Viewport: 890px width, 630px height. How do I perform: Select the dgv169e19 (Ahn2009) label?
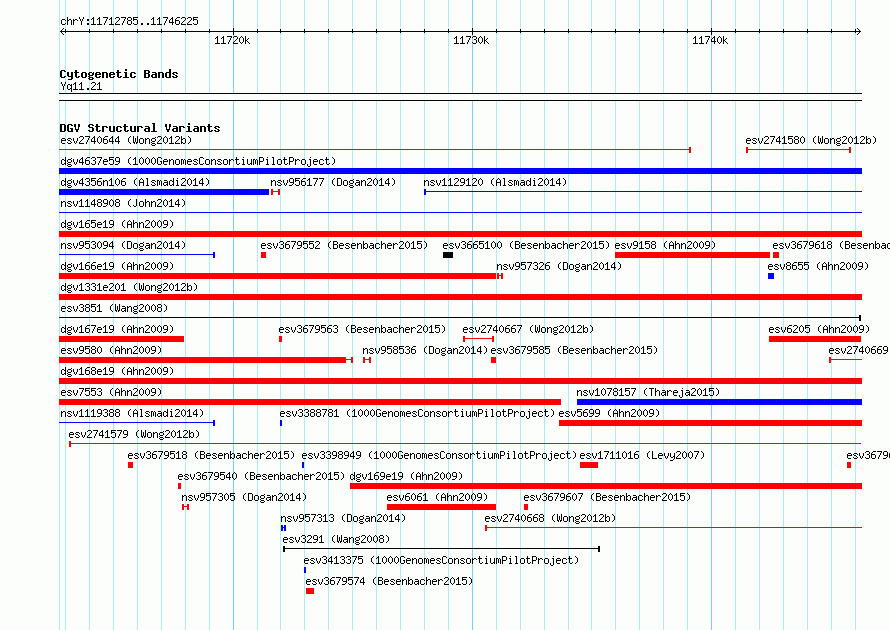[406, 476]
